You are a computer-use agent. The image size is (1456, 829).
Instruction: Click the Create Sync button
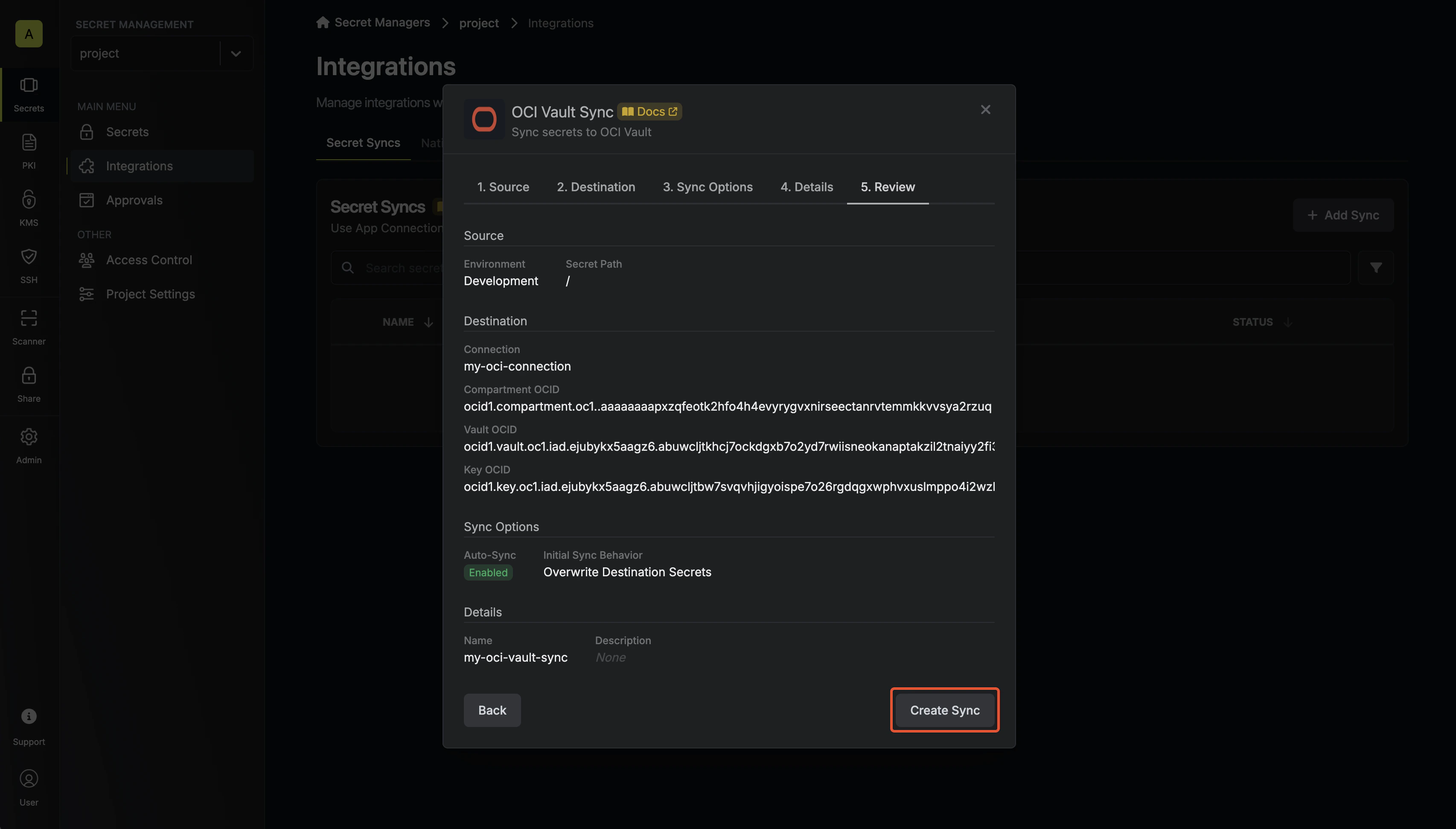[944, 710]
